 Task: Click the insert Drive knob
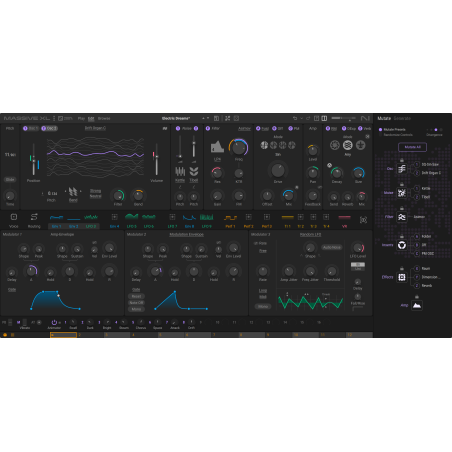click(x=278, y=170)
